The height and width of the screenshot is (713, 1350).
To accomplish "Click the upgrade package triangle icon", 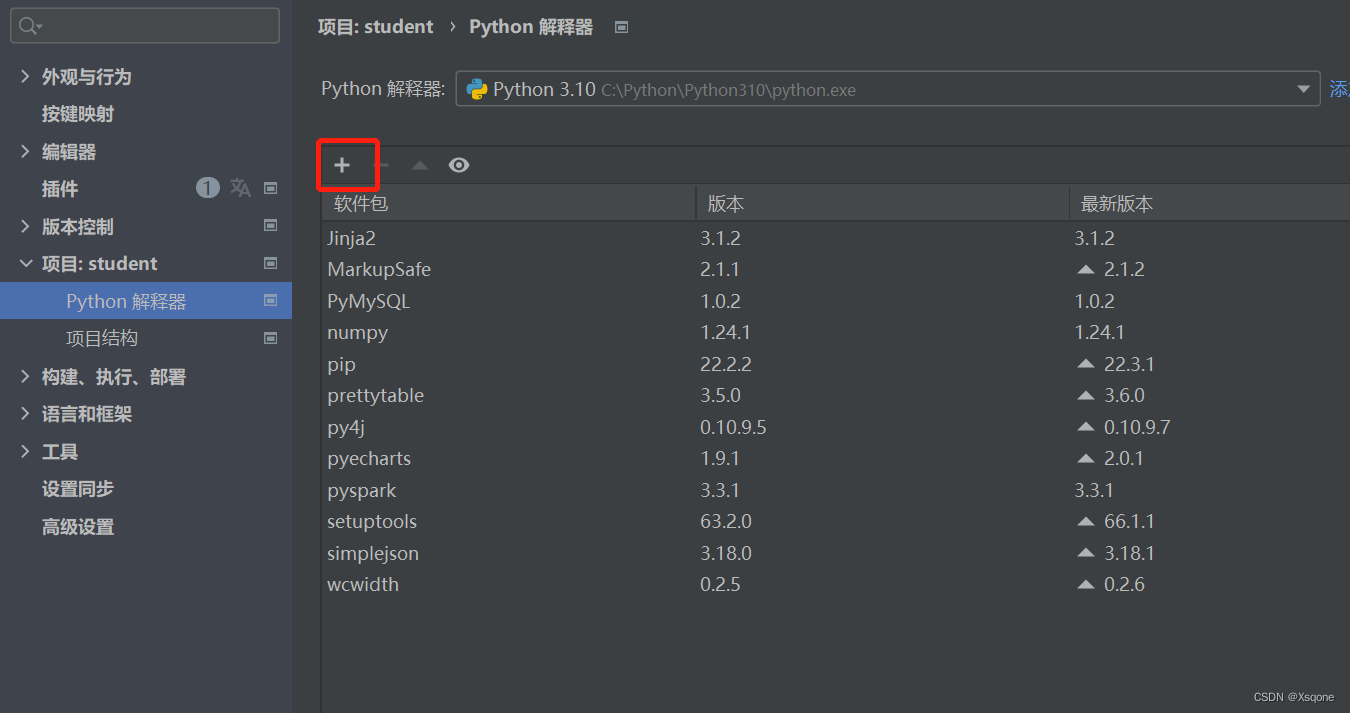I will pos(420,165).
